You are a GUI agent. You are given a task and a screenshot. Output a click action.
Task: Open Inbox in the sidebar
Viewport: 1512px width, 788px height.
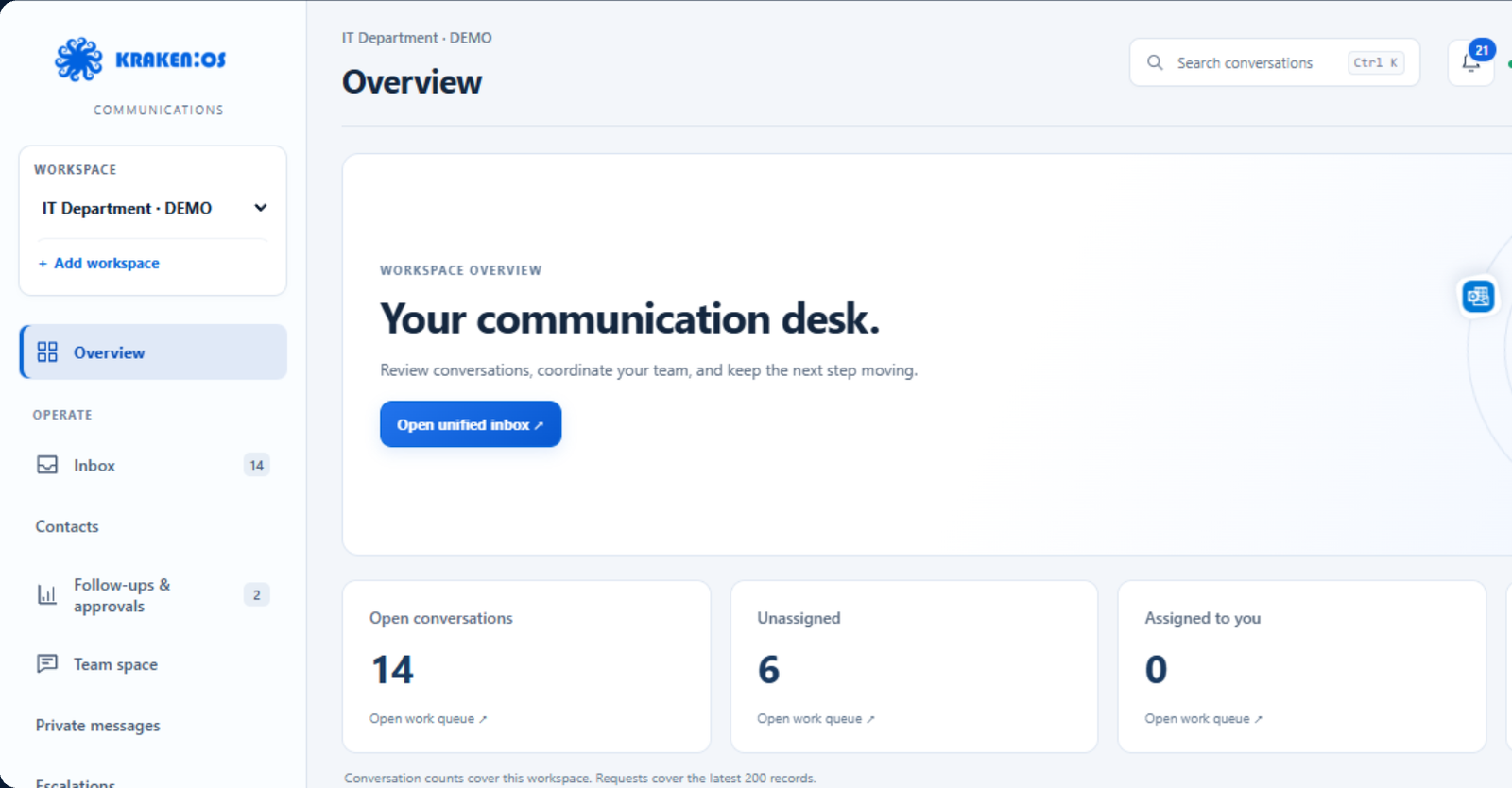pyautogui.click(x=153, y=465)
